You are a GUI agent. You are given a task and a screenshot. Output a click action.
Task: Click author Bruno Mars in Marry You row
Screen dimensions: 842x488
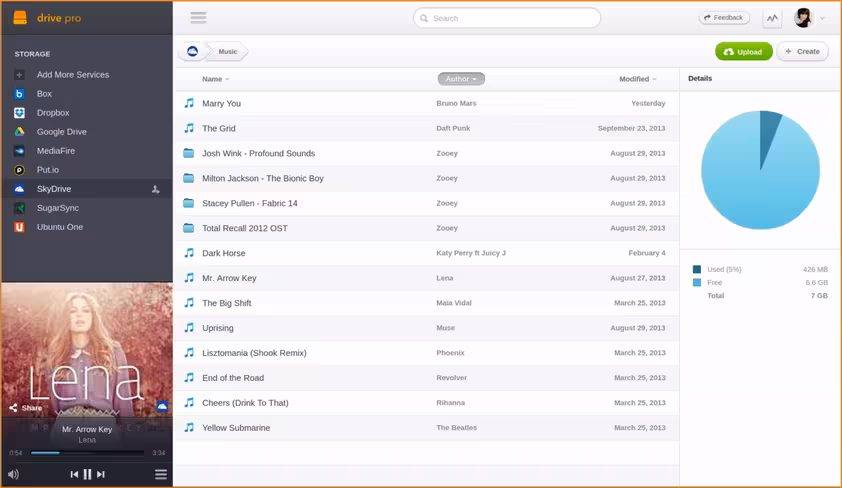[456, 103]
